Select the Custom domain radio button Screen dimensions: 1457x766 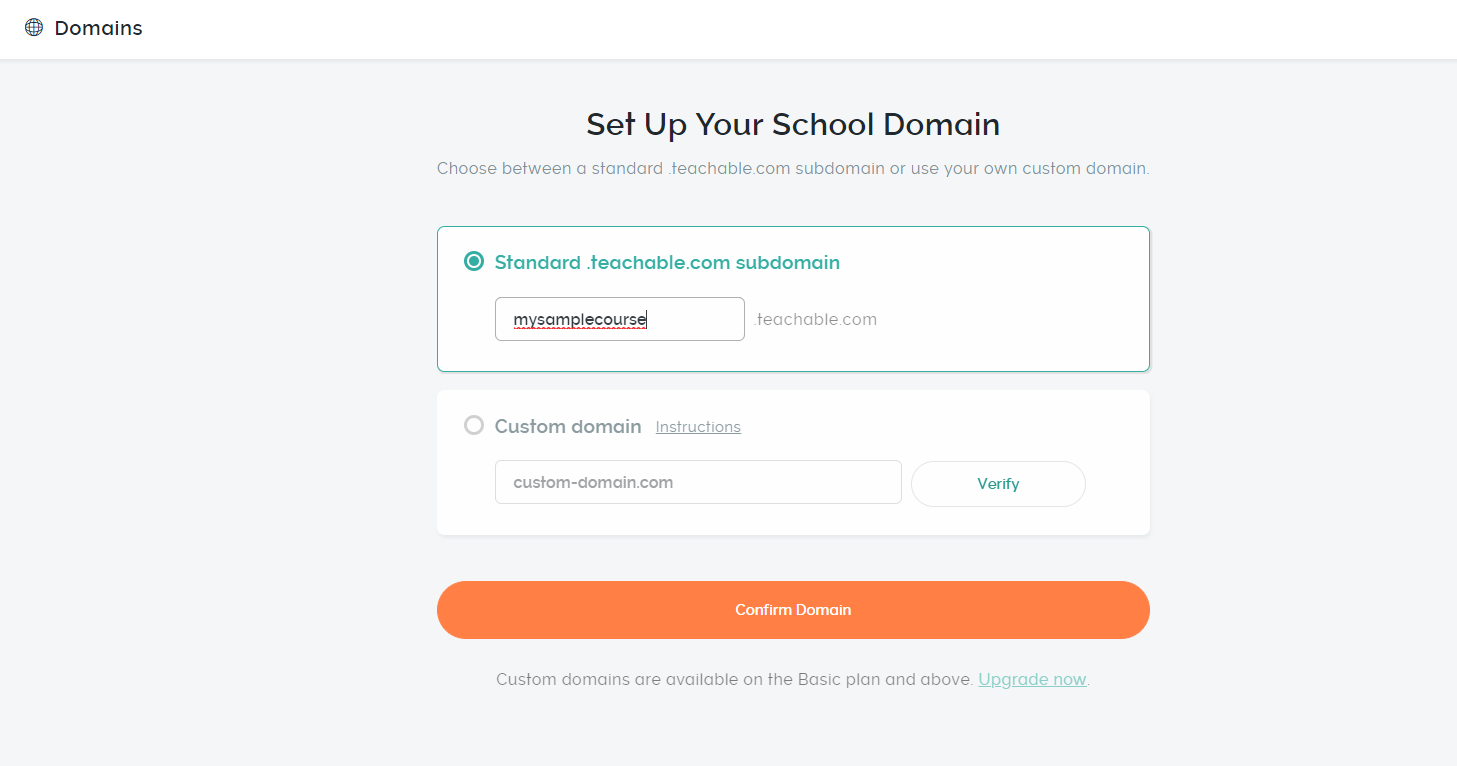pyautogui.click(x=474, y=426)
